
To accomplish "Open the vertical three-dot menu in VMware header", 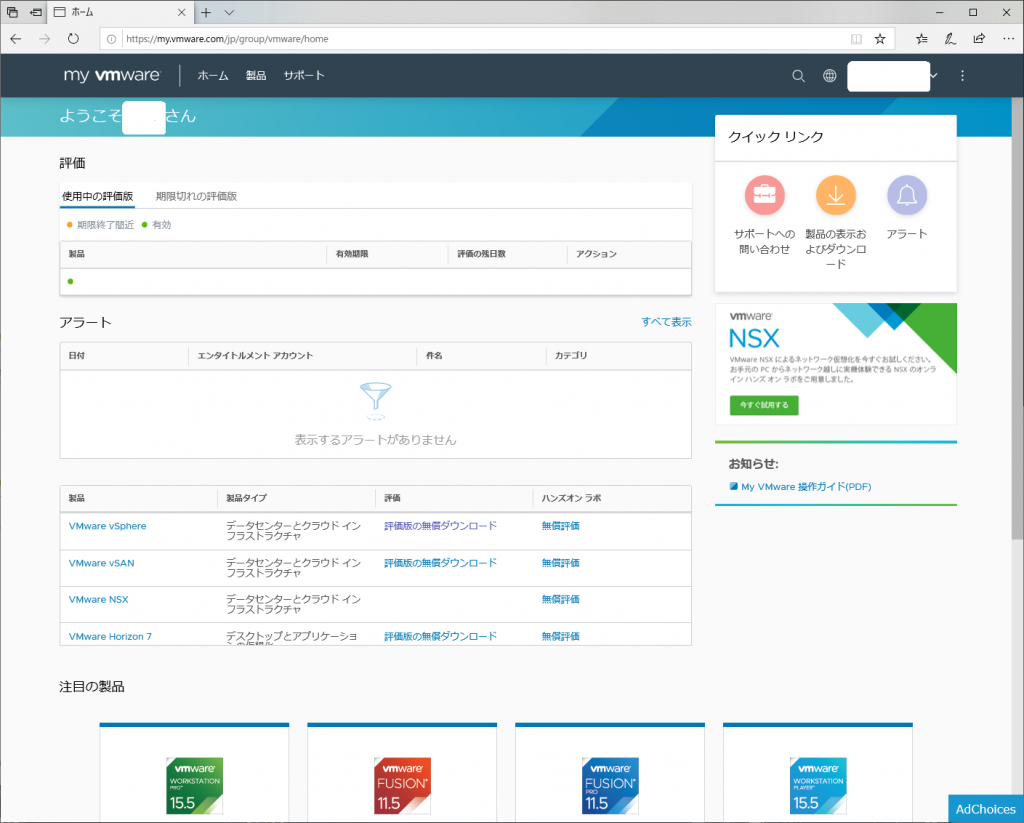I will coord(962,76).
